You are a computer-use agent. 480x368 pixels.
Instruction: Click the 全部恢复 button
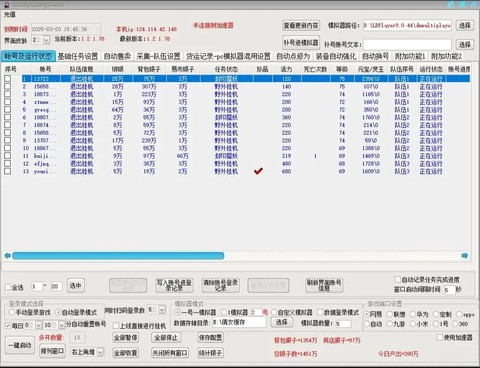tap(125, 353)
